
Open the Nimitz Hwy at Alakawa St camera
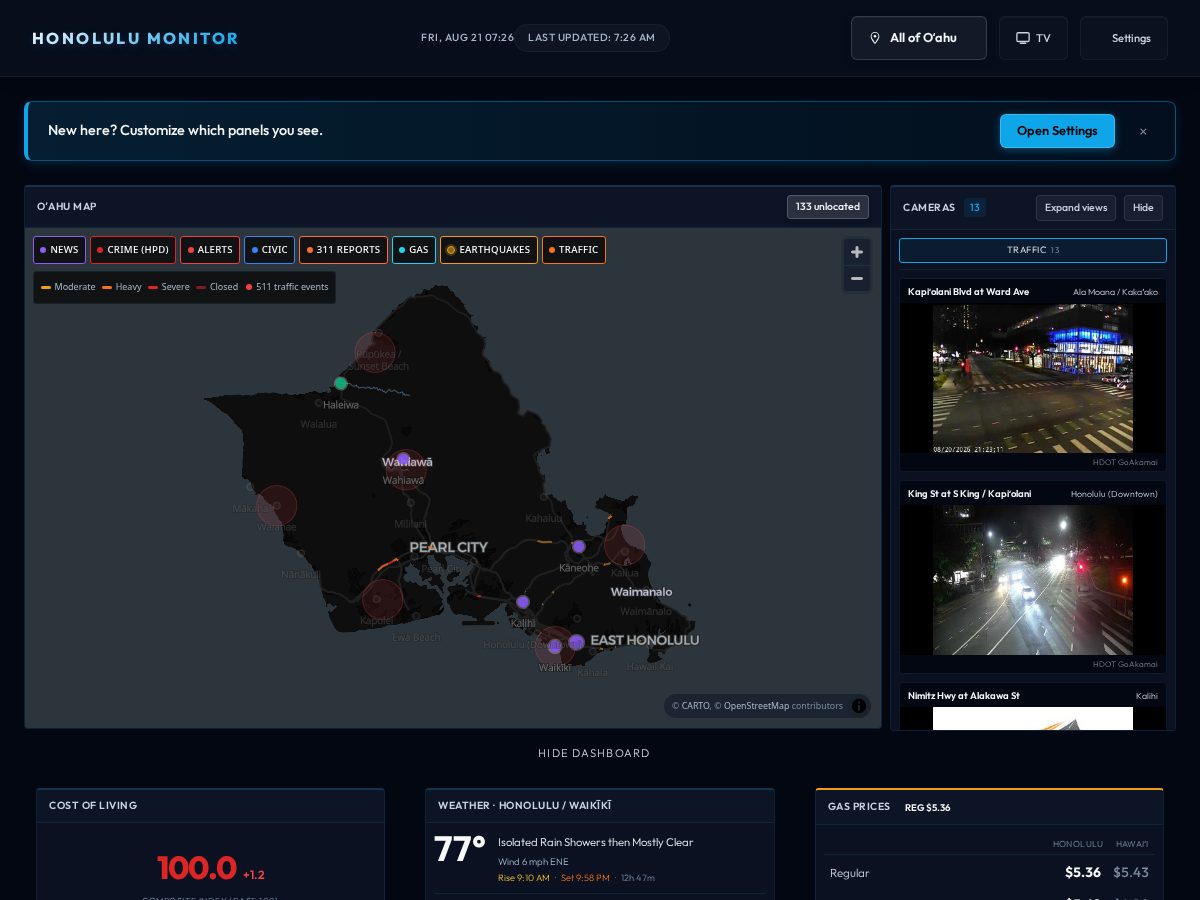pos(1033,707)
